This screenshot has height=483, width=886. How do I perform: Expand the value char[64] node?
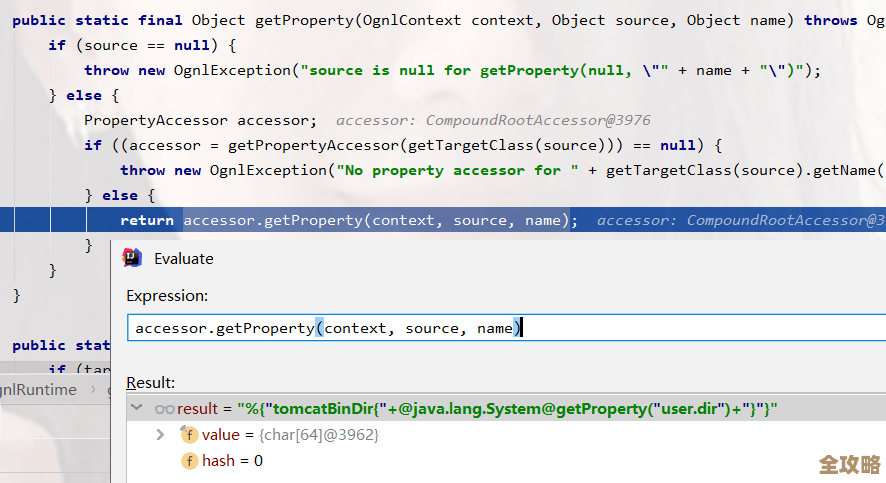(160, 435)
